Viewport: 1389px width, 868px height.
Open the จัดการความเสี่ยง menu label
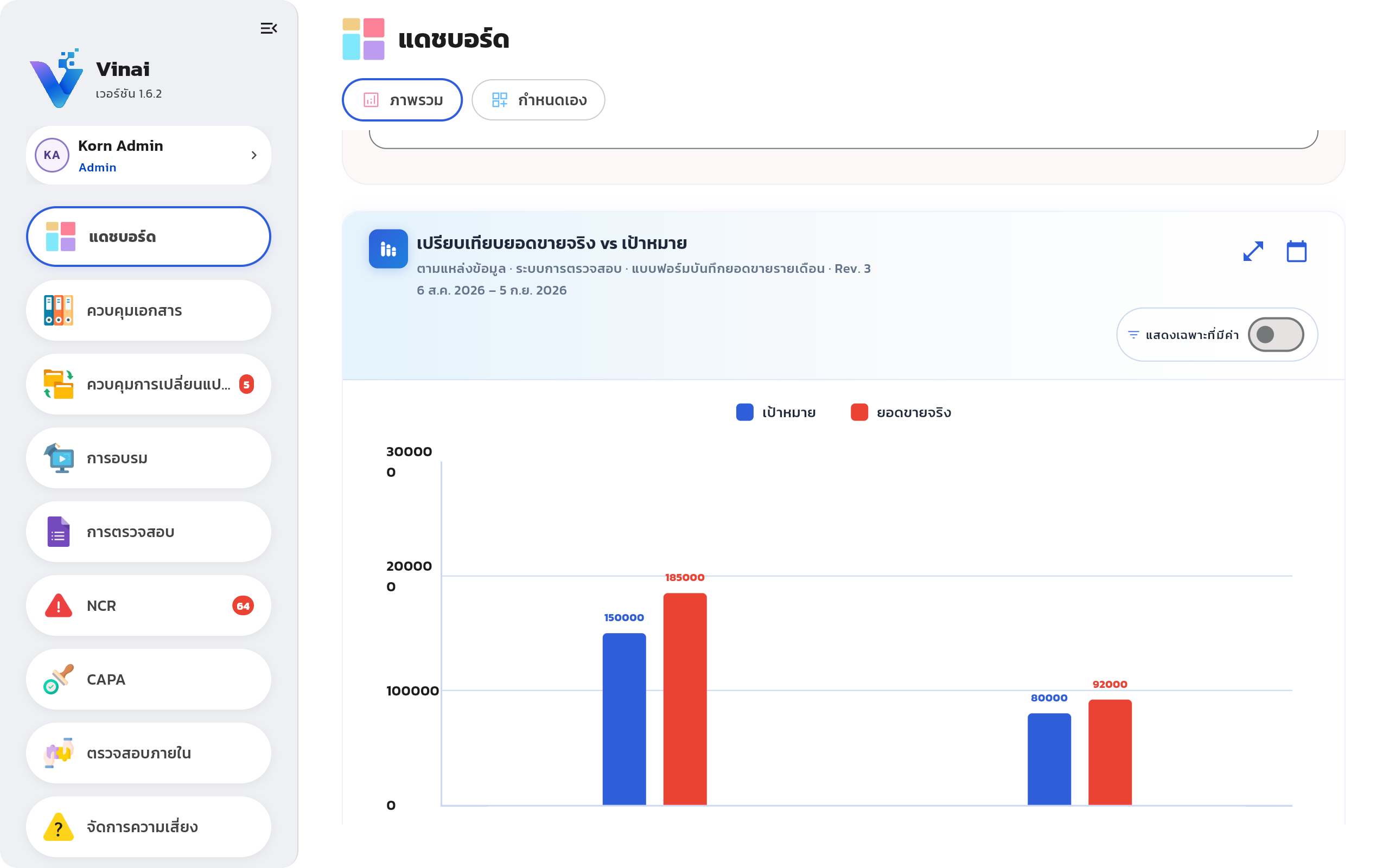[x=142, y=827]
